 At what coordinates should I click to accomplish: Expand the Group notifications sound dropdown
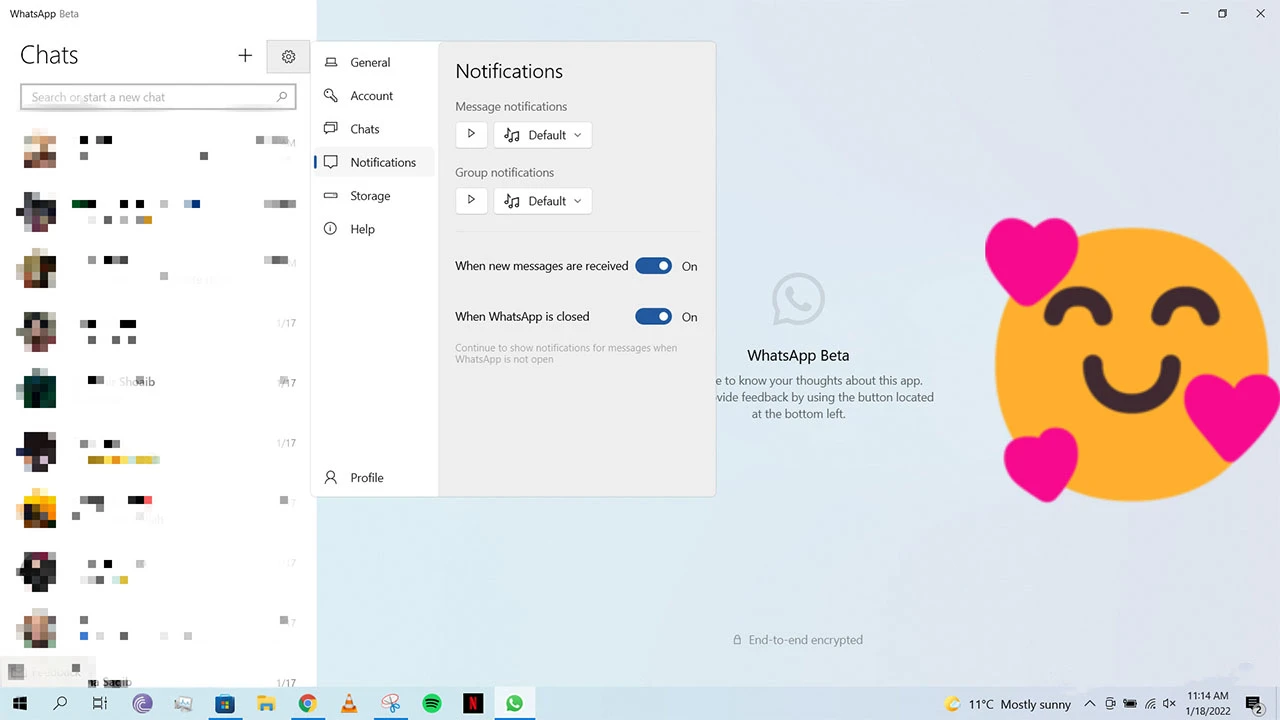pyautogui.click(x=543, y=201)
